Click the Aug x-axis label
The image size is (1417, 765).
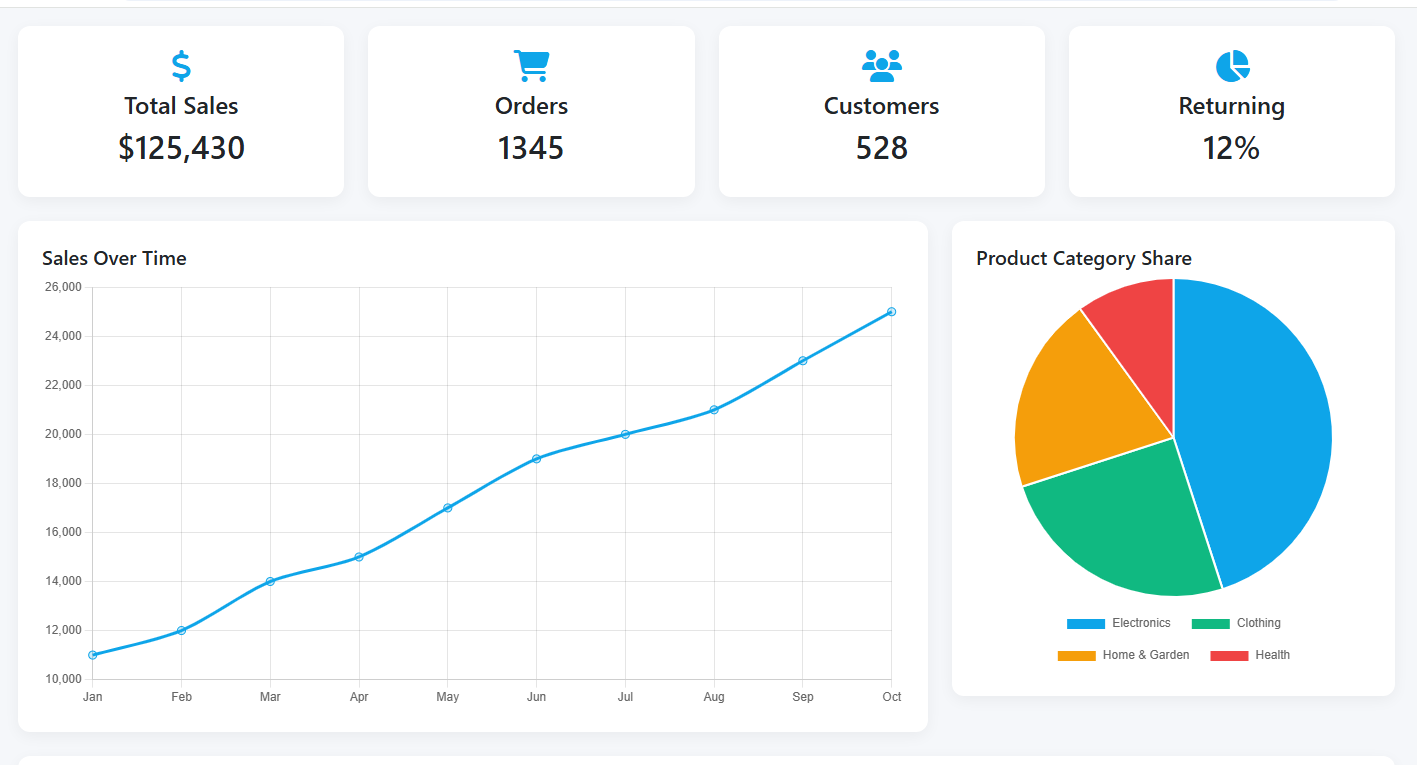point(714,697)
